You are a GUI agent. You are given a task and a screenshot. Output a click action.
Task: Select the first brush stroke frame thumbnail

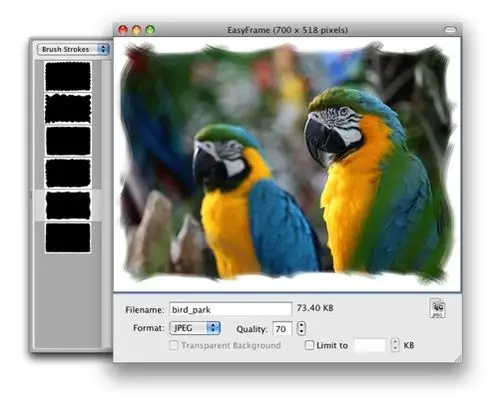(x=68, y=76)
